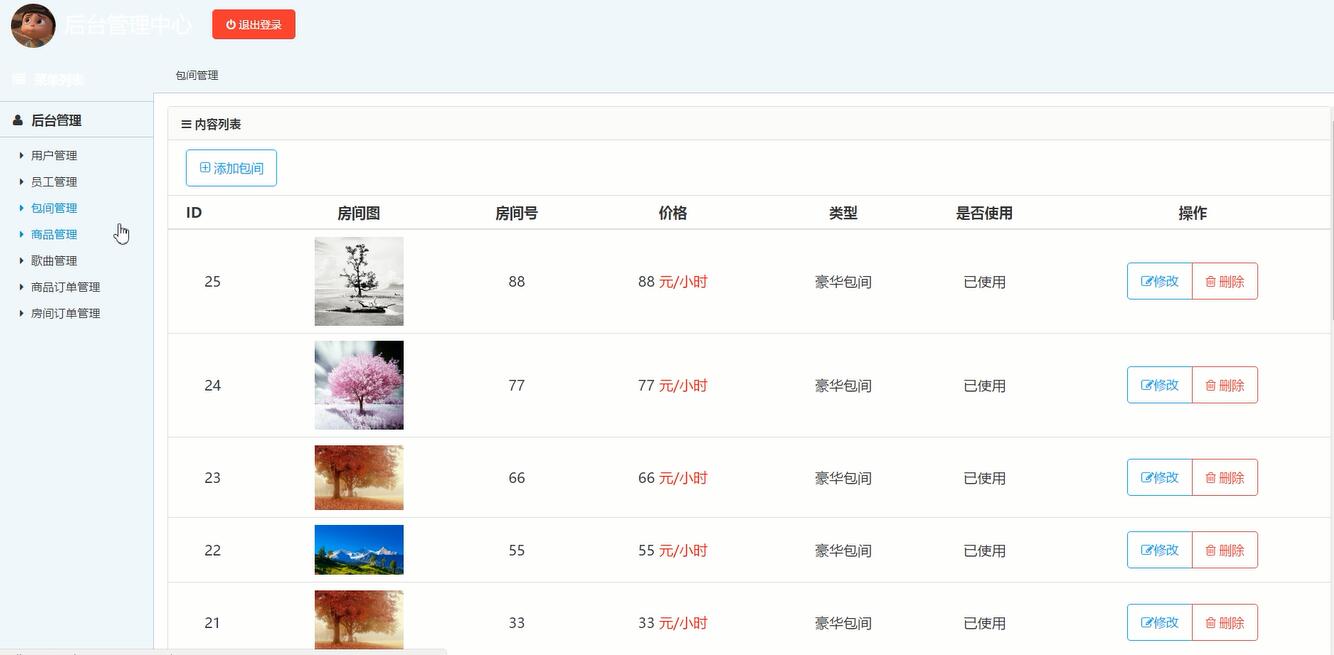The height and width of the screenshot is (655, 1334).
Task: Open 商品订单管理 in sidebar
Action: [x=65, y=287]
